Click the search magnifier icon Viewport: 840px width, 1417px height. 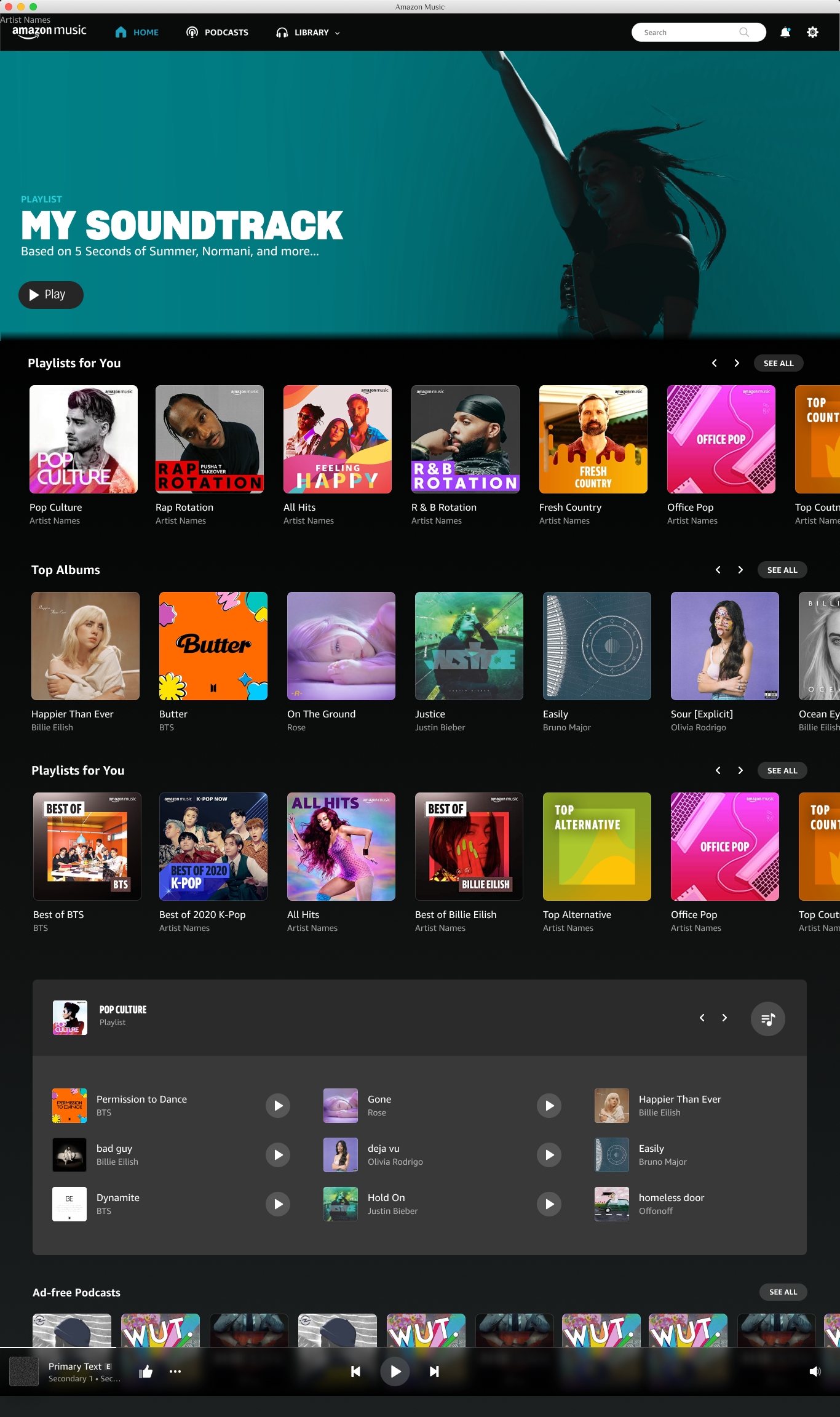(x=744, y=32)
